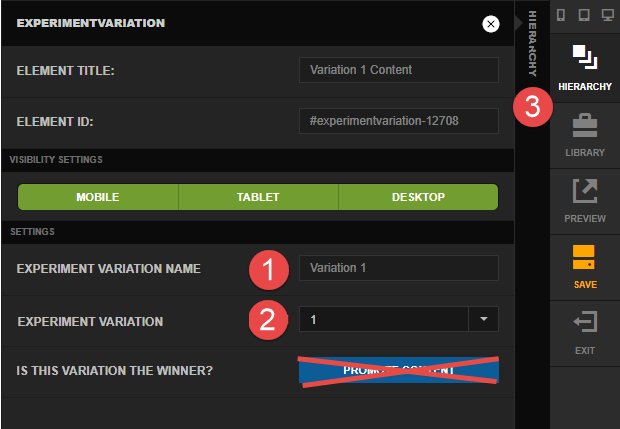
Task: Open the Hierarchy panel button in sidebar
Action: (x=585, y=68)
